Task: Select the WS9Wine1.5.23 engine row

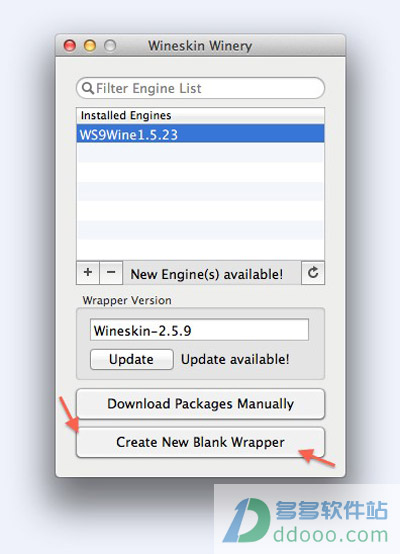Action: coord(200,134)
